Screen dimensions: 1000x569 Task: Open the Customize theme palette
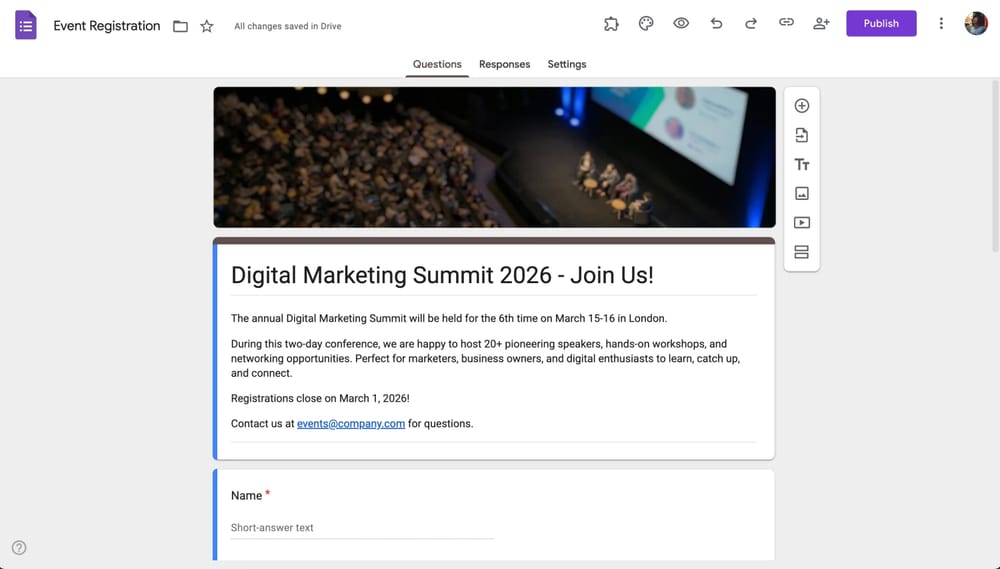click(646, 24)
